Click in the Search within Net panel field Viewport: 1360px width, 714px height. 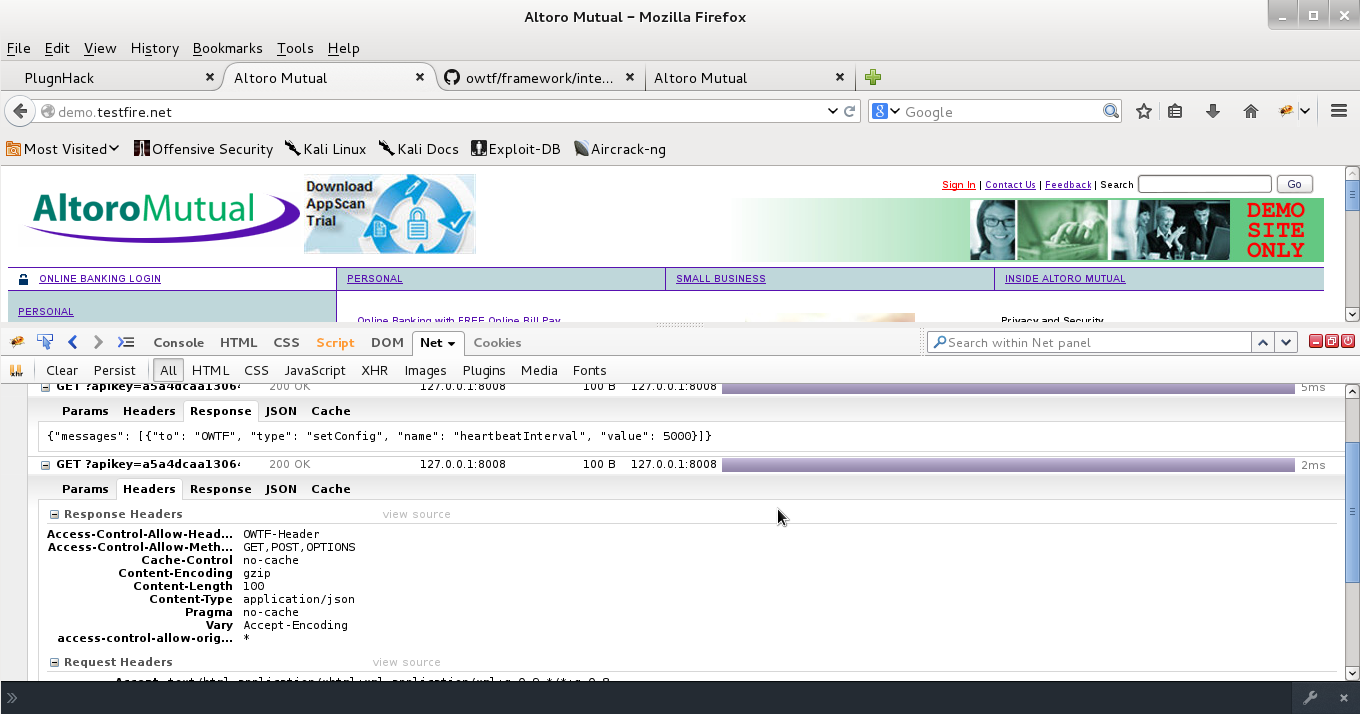(1089, 342)
